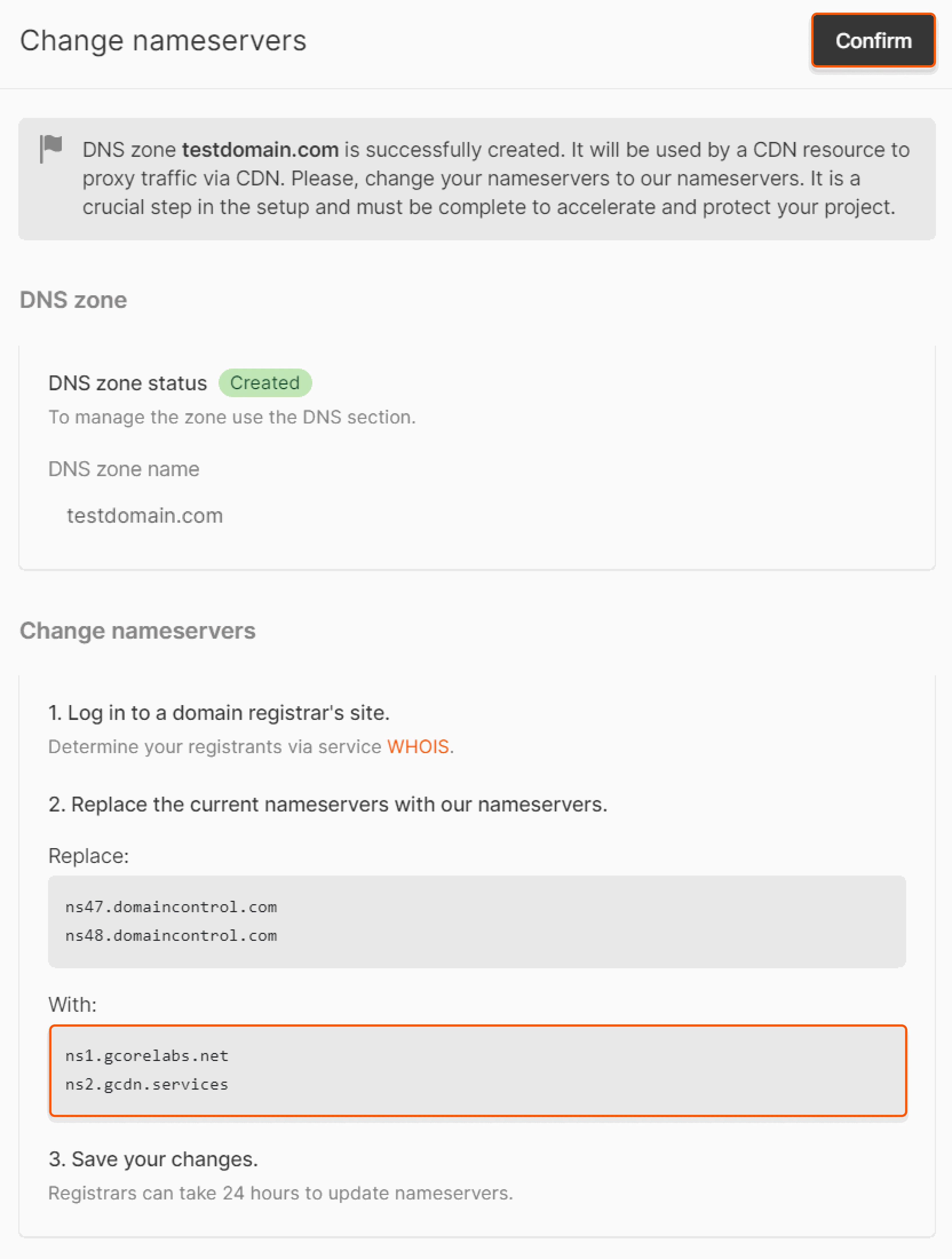
Task: Click the Change nameservers page title
Action: coord(163,40)
